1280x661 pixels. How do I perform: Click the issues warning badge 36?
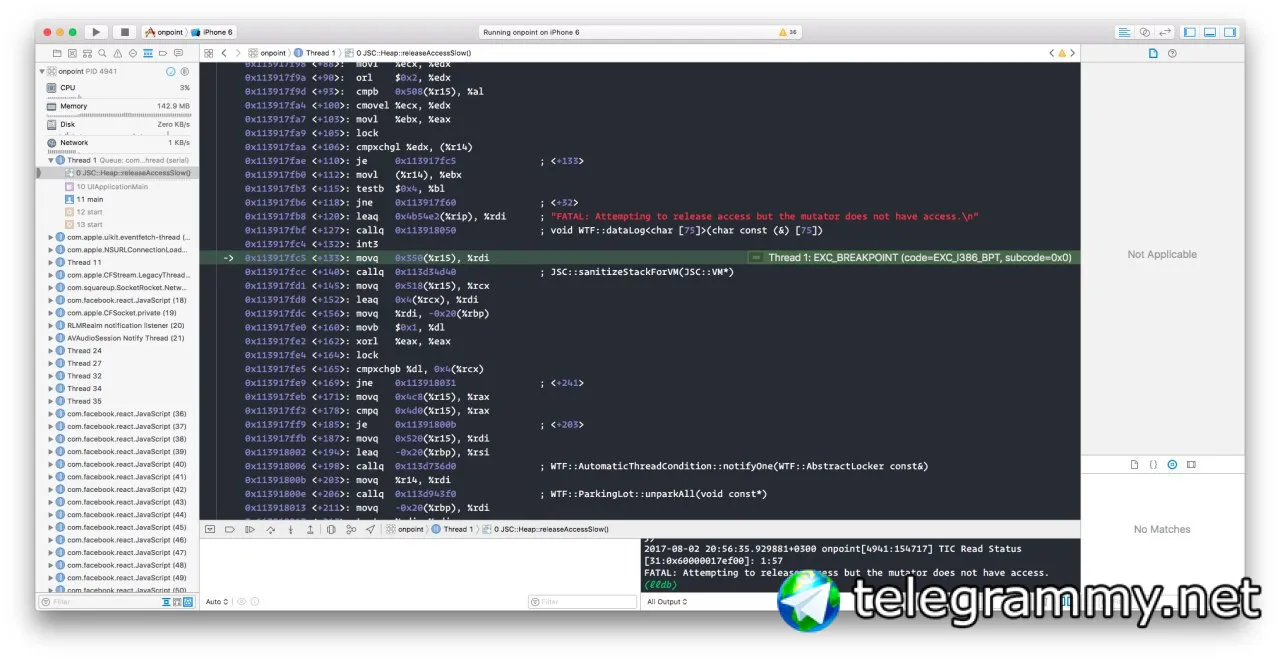tap(788, 32)
